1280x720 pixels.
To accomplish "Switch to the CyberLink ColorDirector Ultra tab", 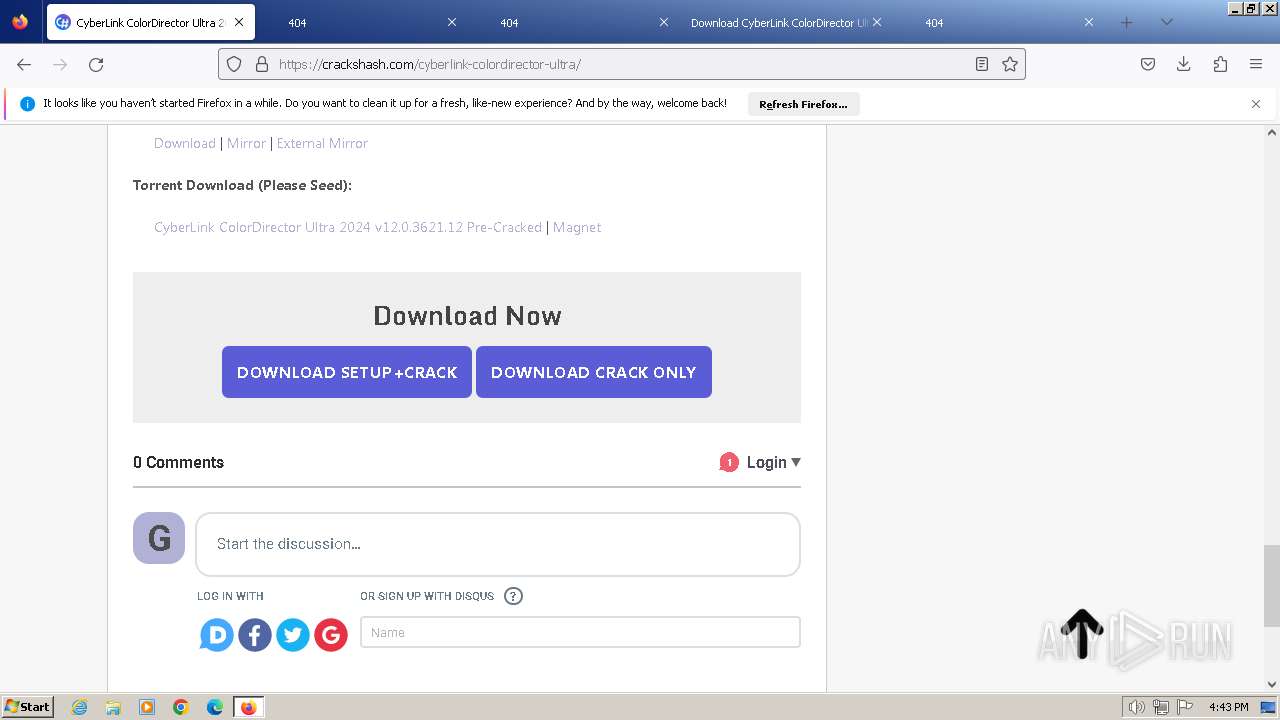I will tap(150, 22).
